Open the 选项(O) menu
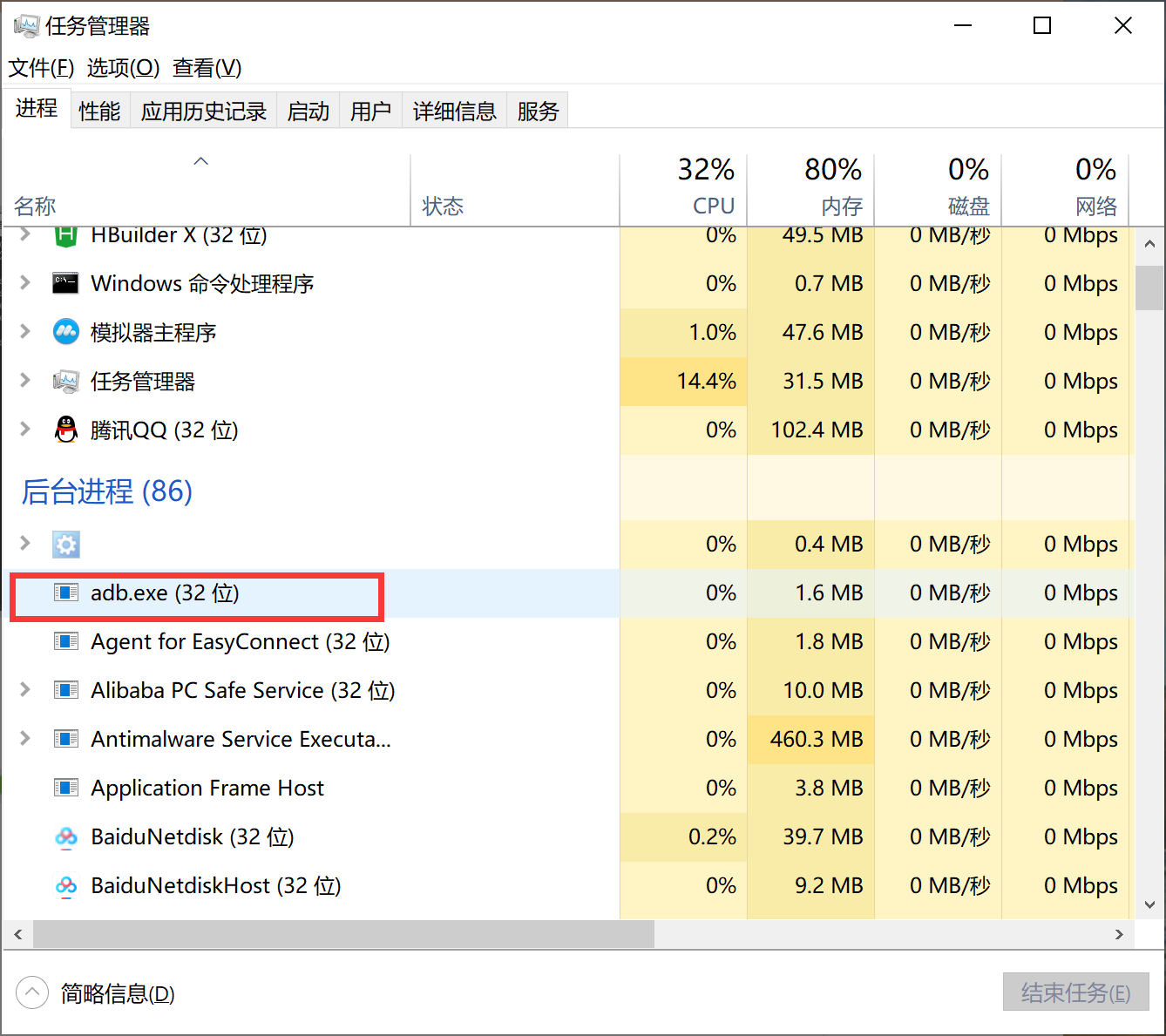The height and width of the screenshot is (1036, 1166). point(123,68)
